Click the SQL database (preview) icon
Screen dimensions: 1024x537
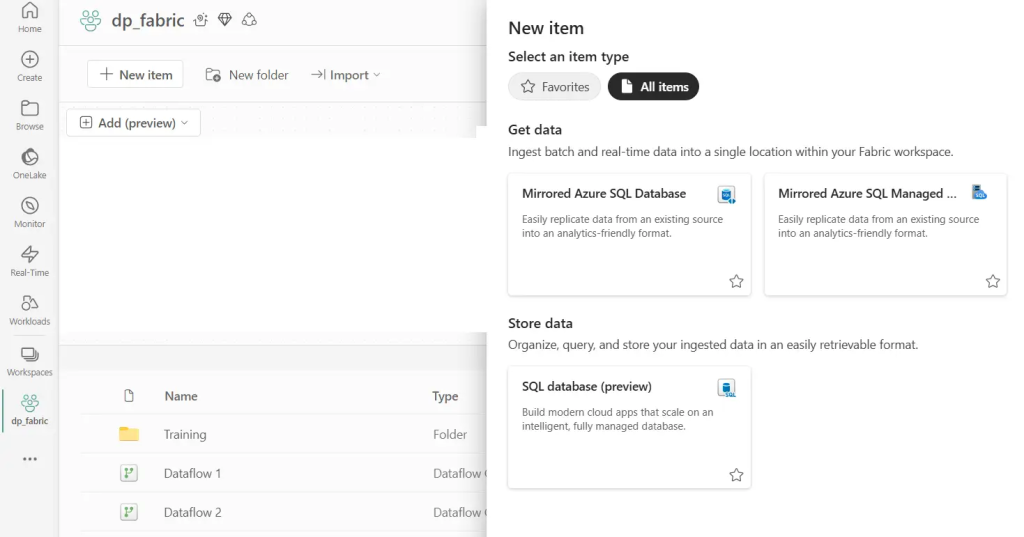[x=727, y=388]
